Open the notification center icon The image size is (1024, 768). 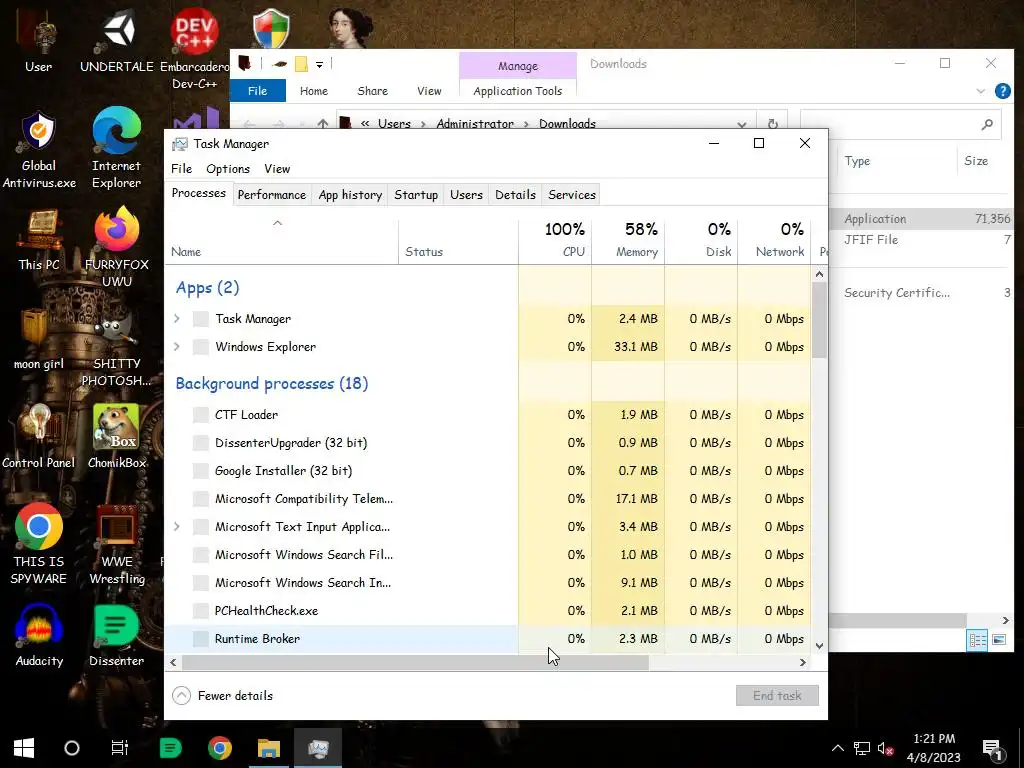pos(993,748)
